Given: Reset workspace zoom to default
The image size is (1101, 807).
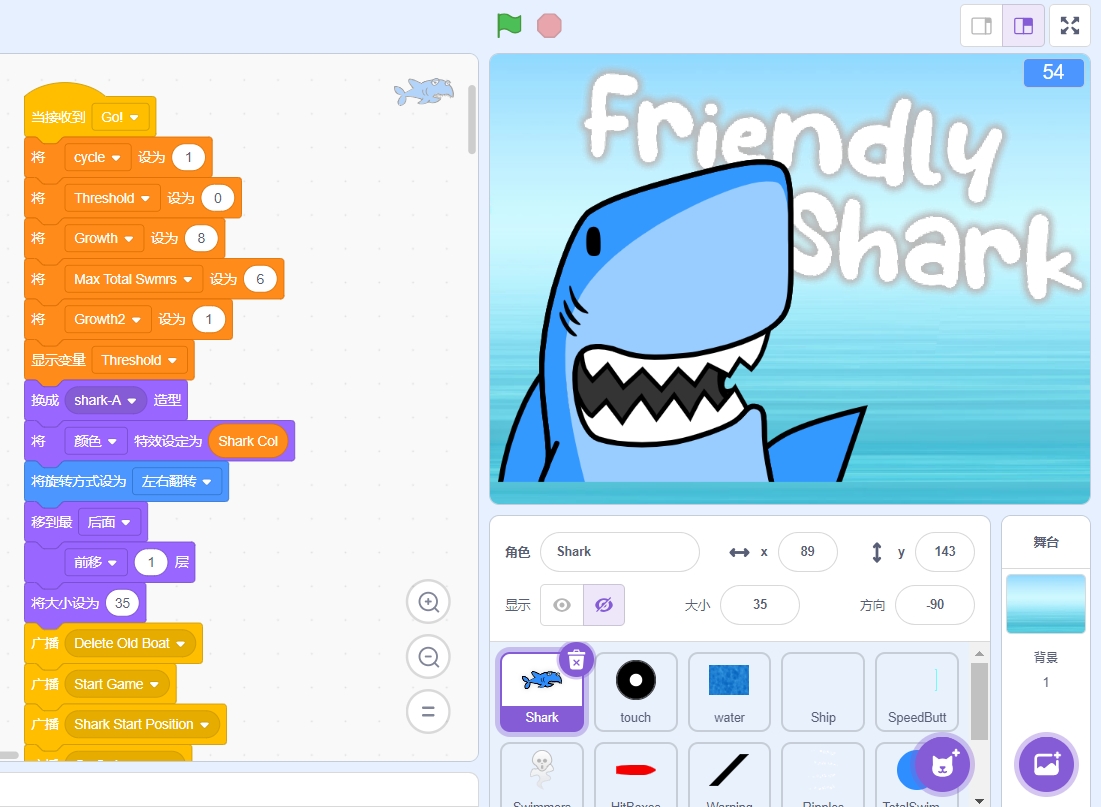Looking at the screenshot, I should (428, 712).
